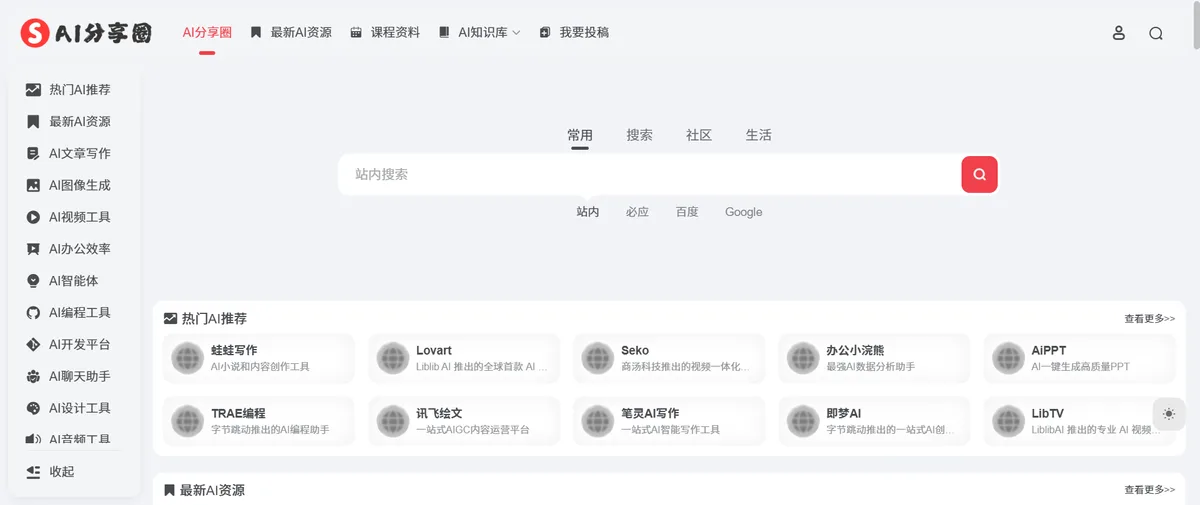Click the AI编程工具 GitHub-style icon
The height and width of the screenshot is (505, 1200).
point(33,313)
